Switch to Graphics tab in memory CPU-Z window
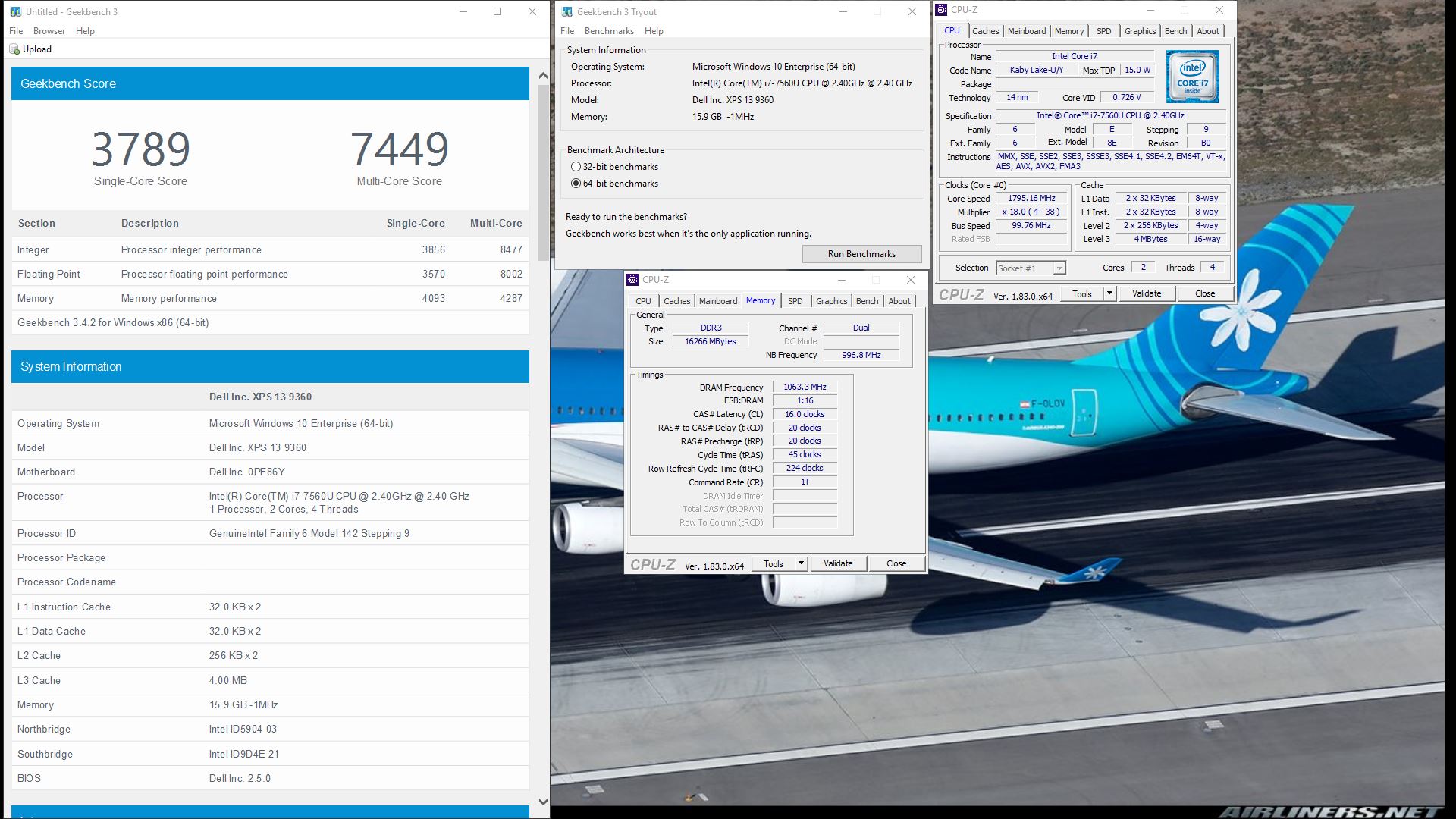 [x=831, y=301]
